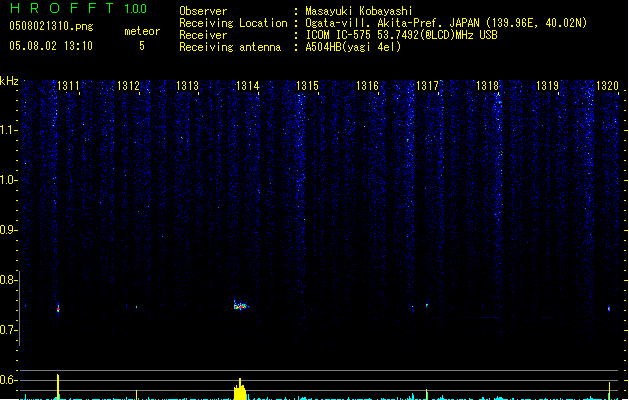Click the ICOM IC-575 receiver text
The height and width of the screenshot is (400, 629).
click(401, 35)
